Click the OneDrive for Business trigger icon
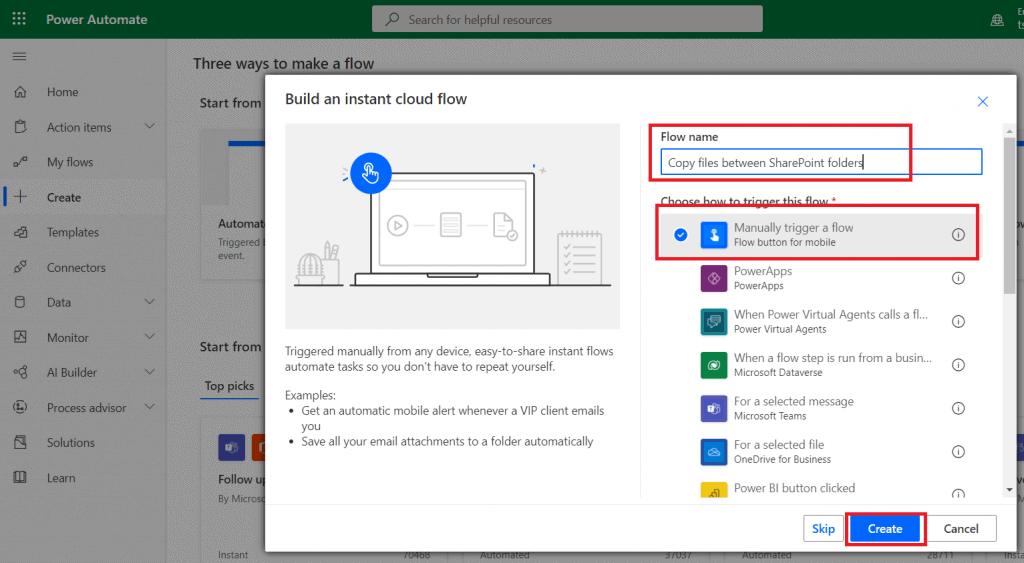The width and height of the screenshot is (1024, 563). (714, 452)
